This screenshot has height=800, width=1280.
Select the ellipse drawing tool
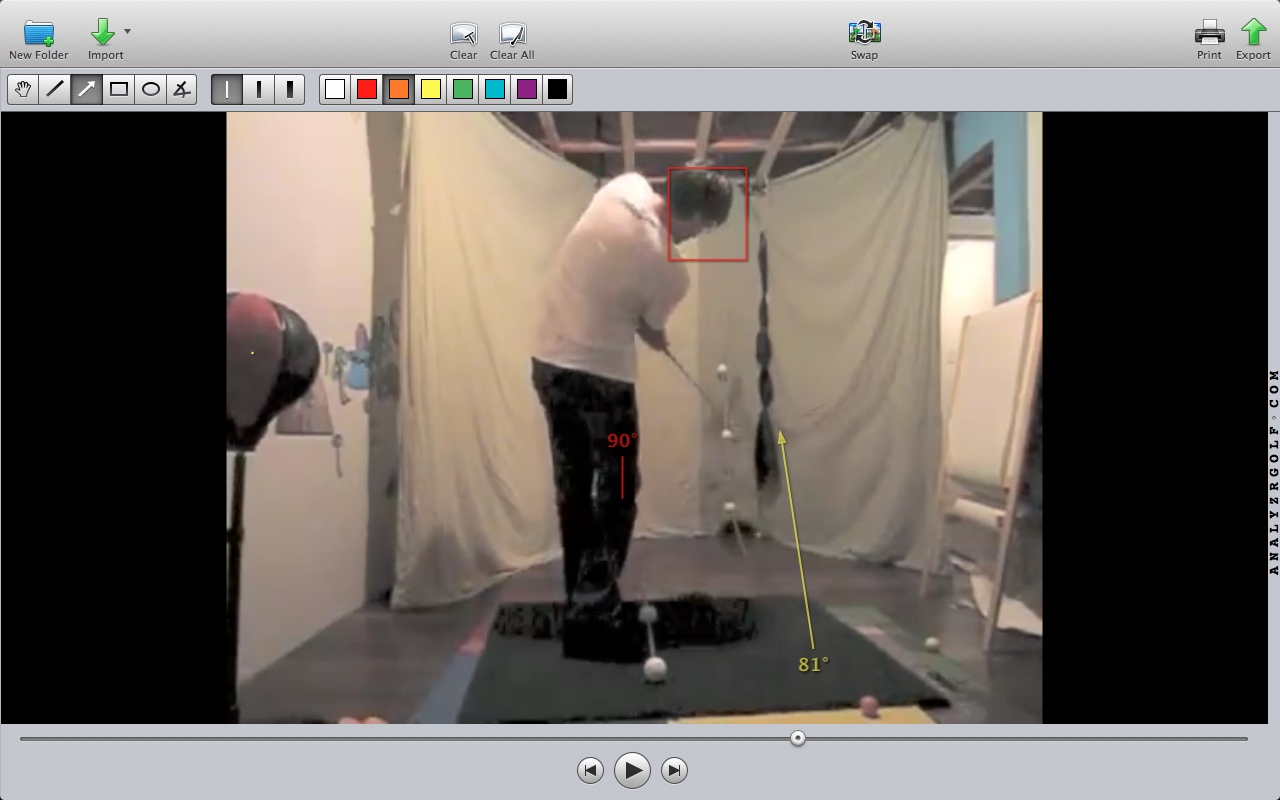[151, 89]
